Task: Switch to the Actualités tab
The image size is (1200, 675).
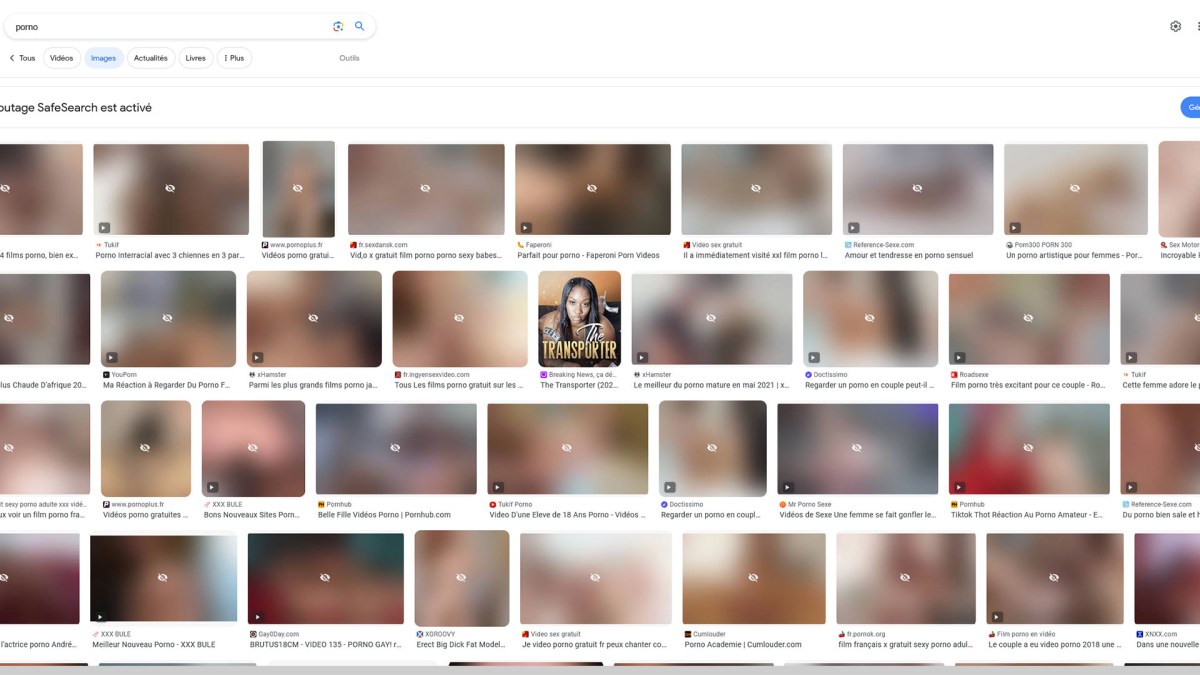Action: pos(151,58)
